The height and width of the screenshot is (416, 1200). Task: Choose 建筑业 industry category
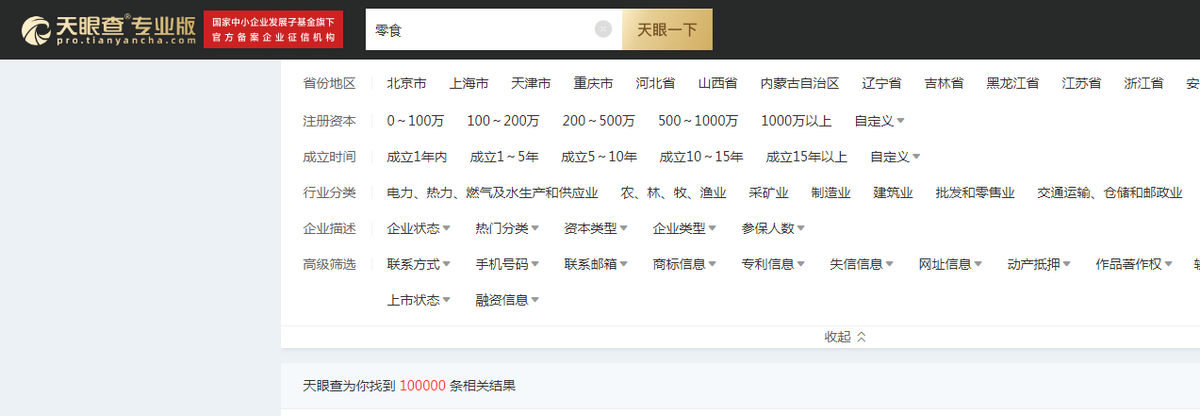[x=893, y=193]
